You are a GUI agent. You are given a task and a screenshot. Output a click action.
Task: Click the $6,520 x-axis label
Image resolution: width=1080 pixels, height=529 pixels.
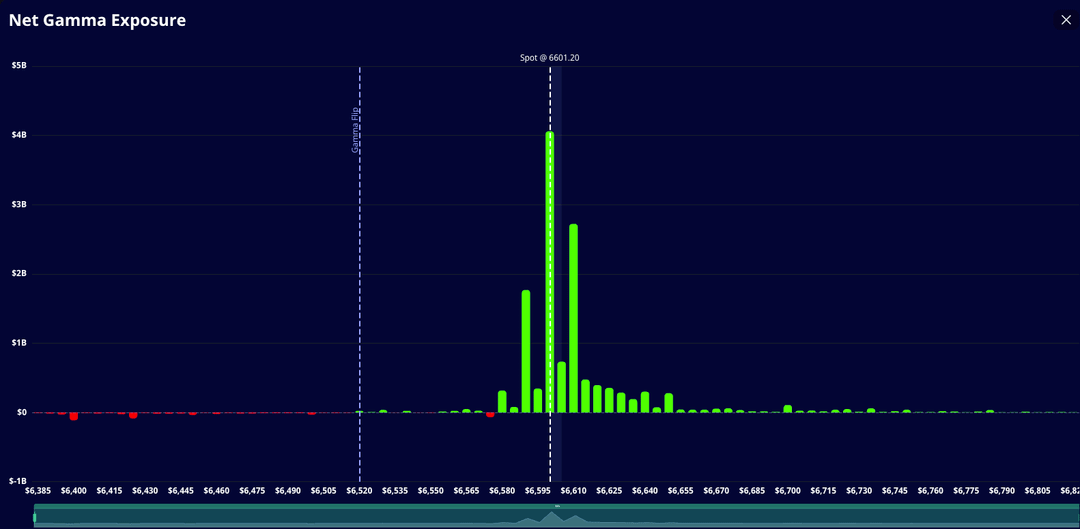(359, 491)
